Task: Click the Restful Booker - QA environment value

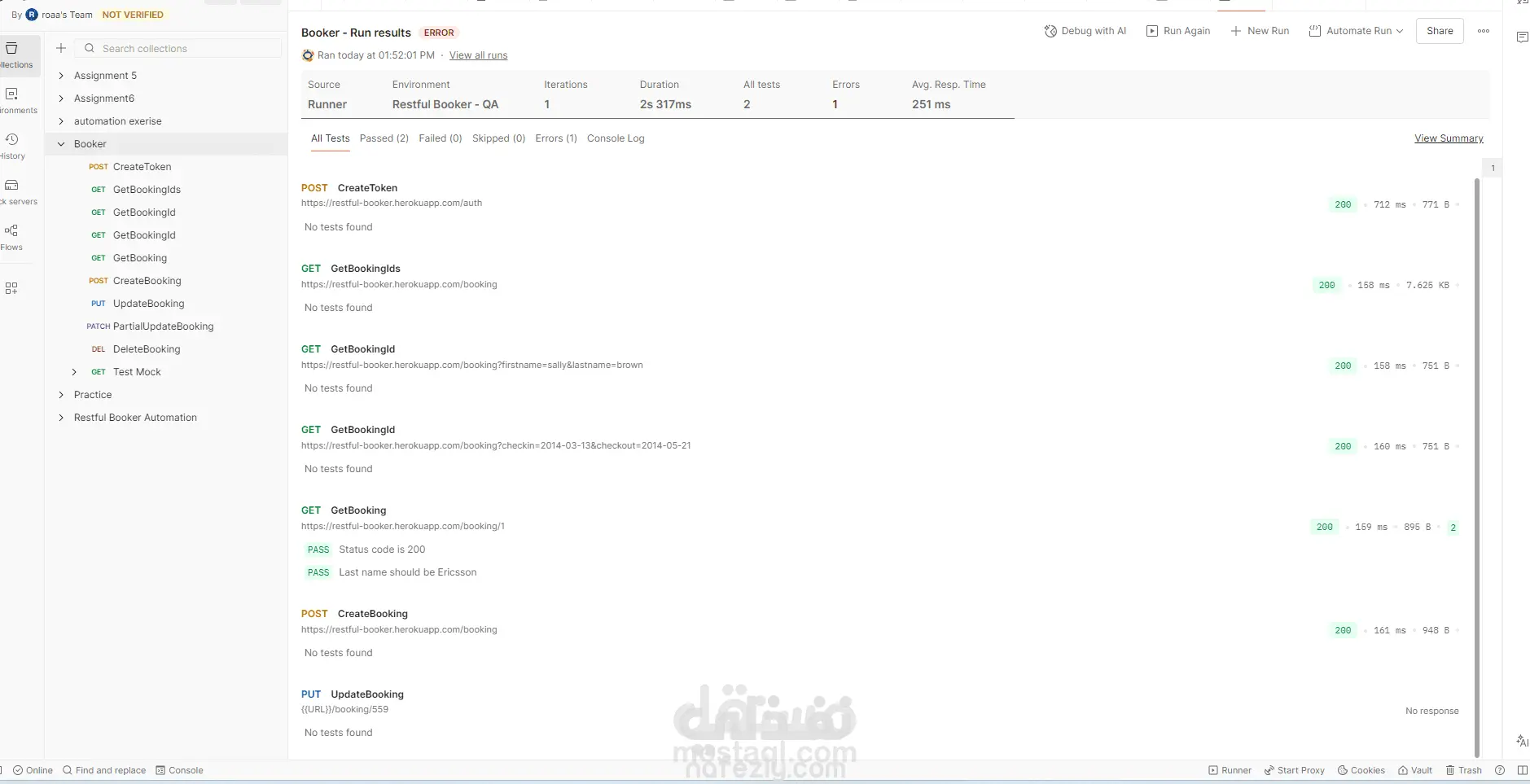Action: pyautogui.click(x=445, y=104)
